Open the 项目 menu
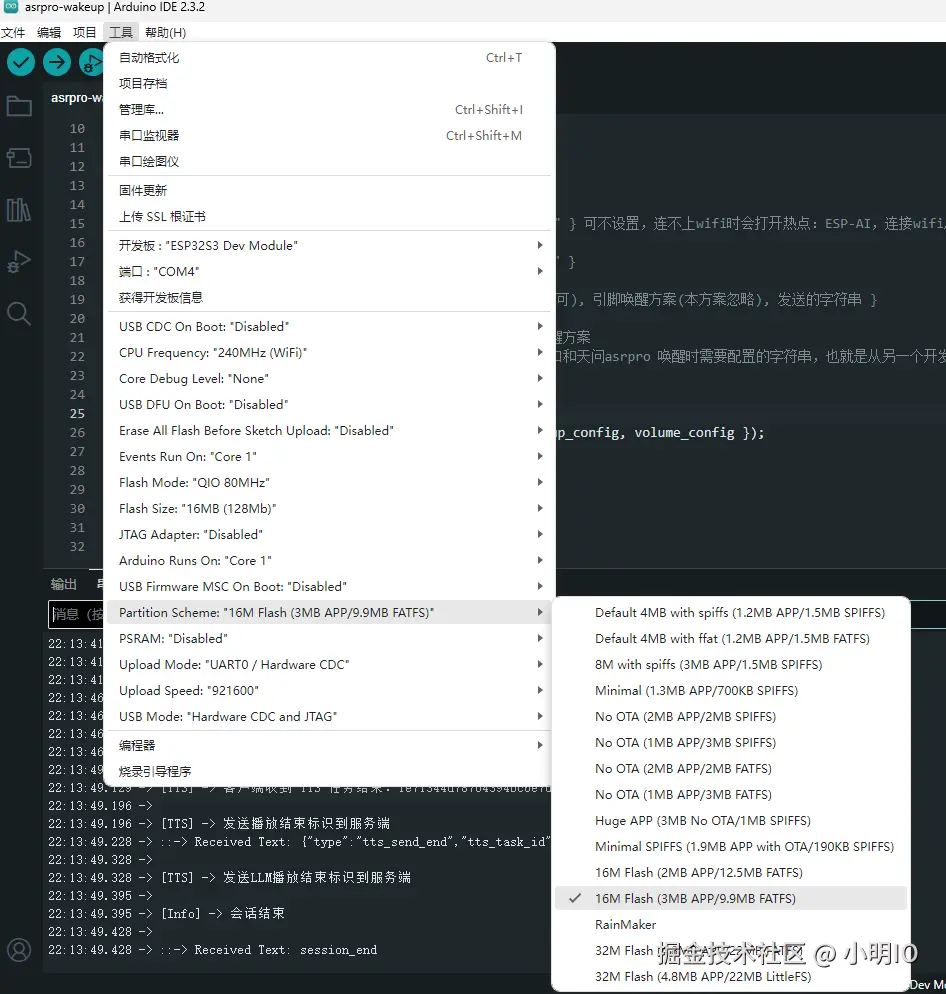The height and width of the screenshot is (994, 946). pos(84,32)
